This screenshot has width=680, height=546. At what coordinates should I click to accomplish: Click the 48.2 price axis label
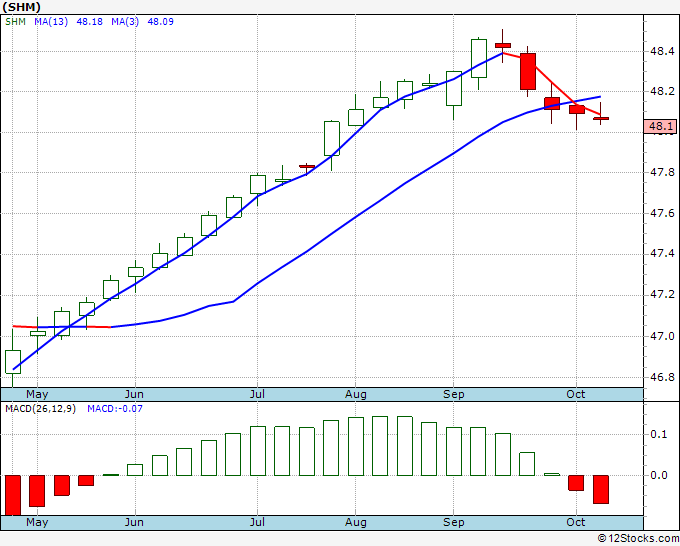pos(662,92)
